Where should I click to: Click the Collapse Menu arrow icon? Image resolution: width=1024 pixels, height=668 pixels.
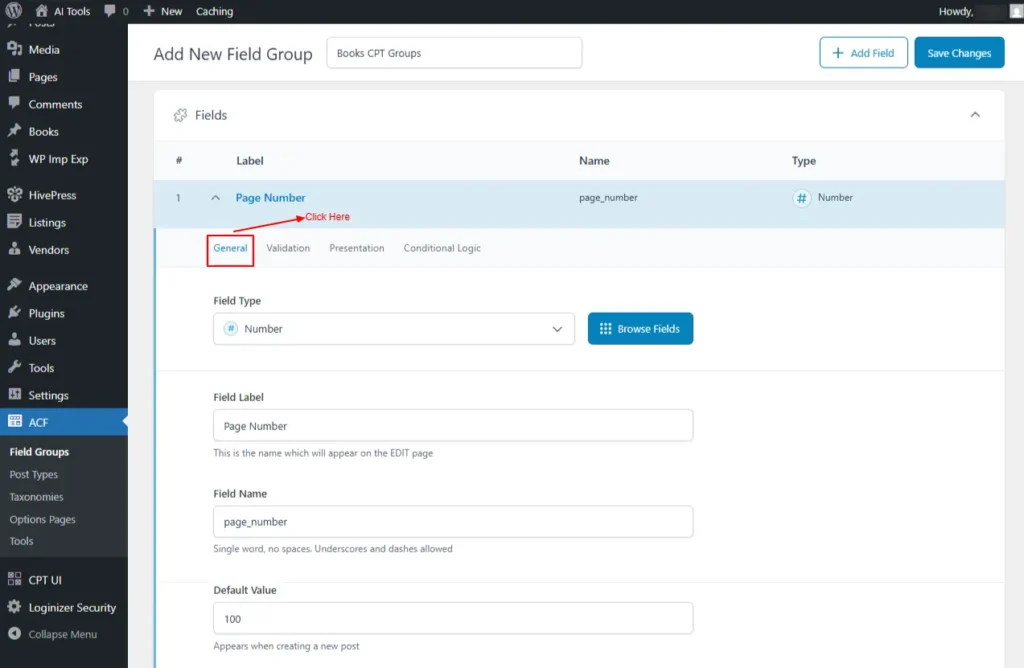(14, 634)
